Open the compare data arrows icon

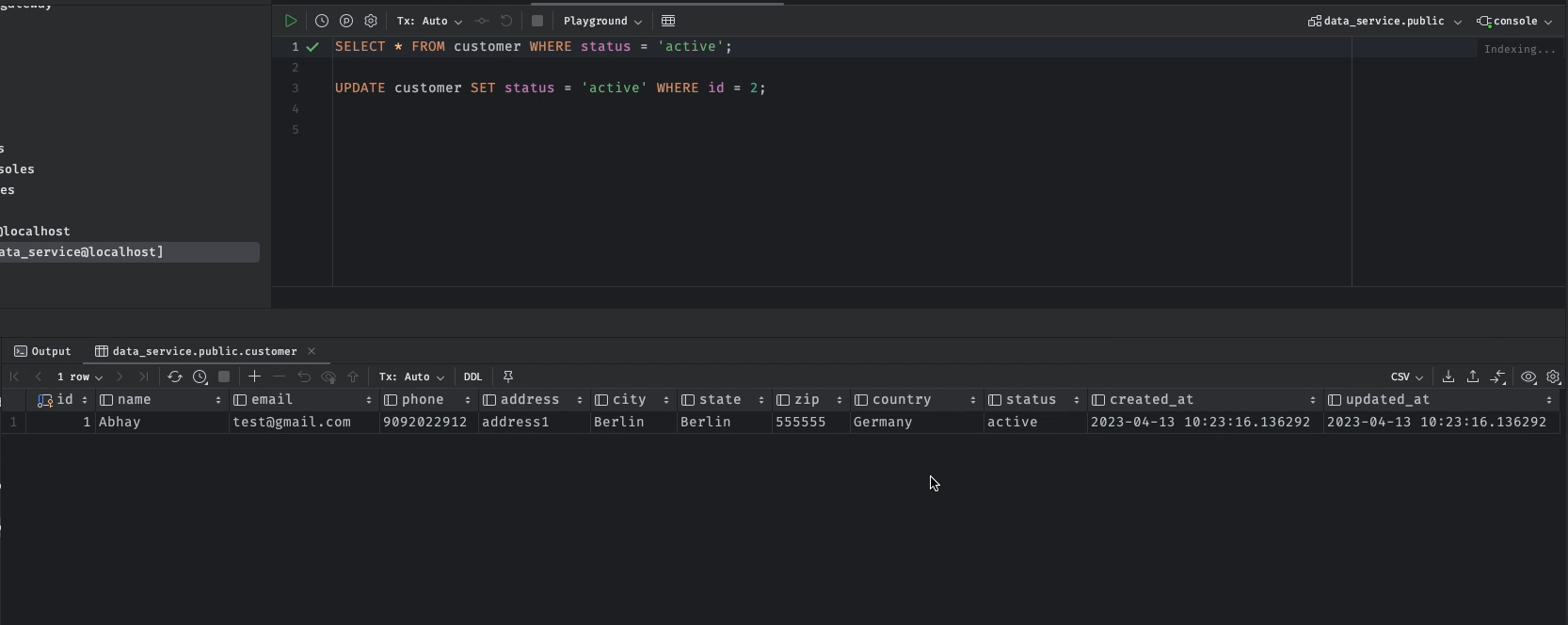point(1497,377)
